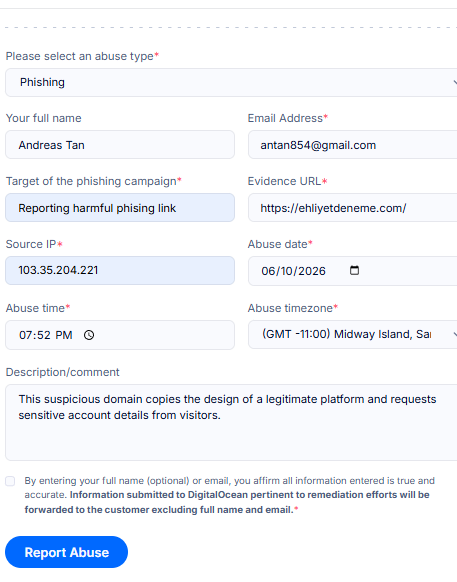Select the day segment 10 in Abuse date
The height and width of the screenshot is (582, 457).
pos(286,271)
